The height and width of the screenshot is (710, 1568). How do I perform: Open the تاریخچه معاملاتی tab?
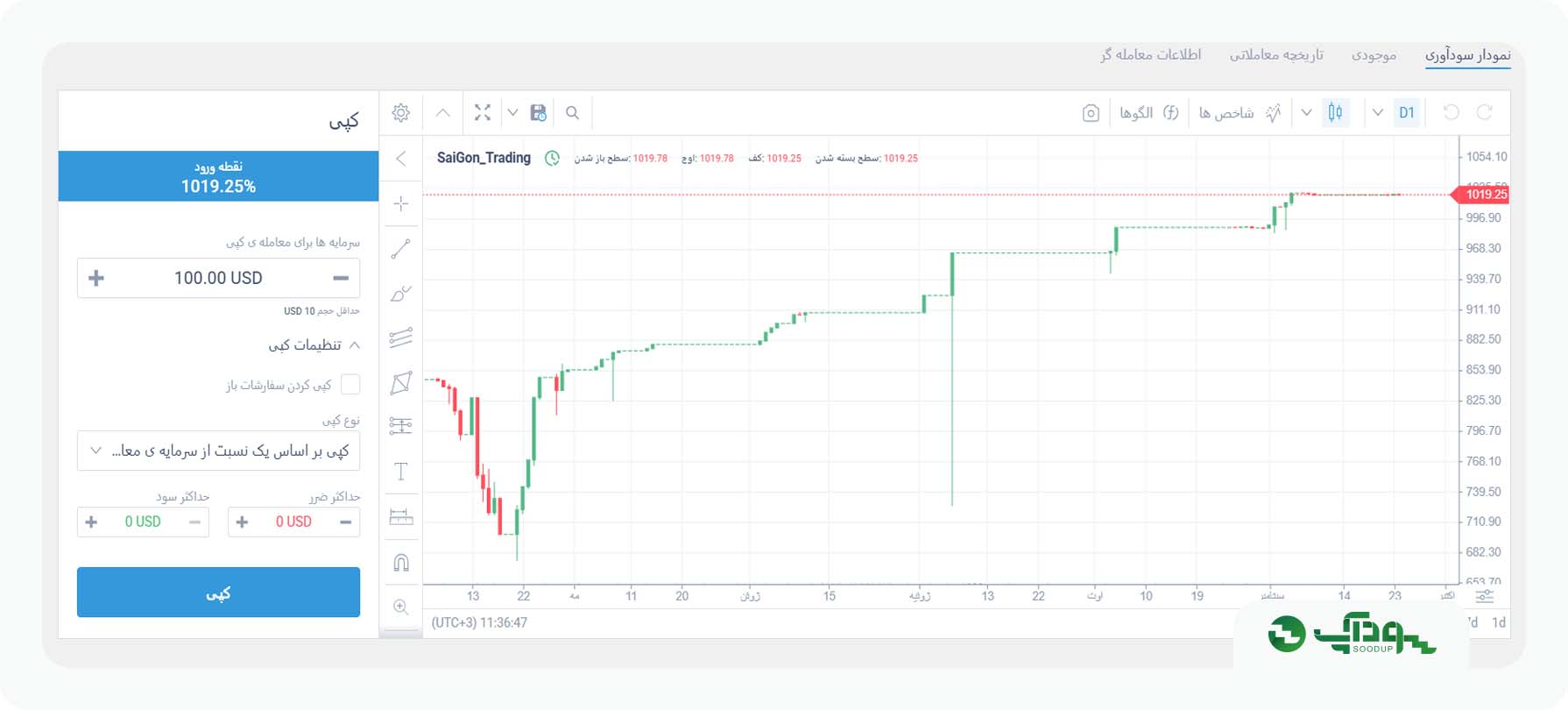pyautogui.click(x=1276, y=54)
